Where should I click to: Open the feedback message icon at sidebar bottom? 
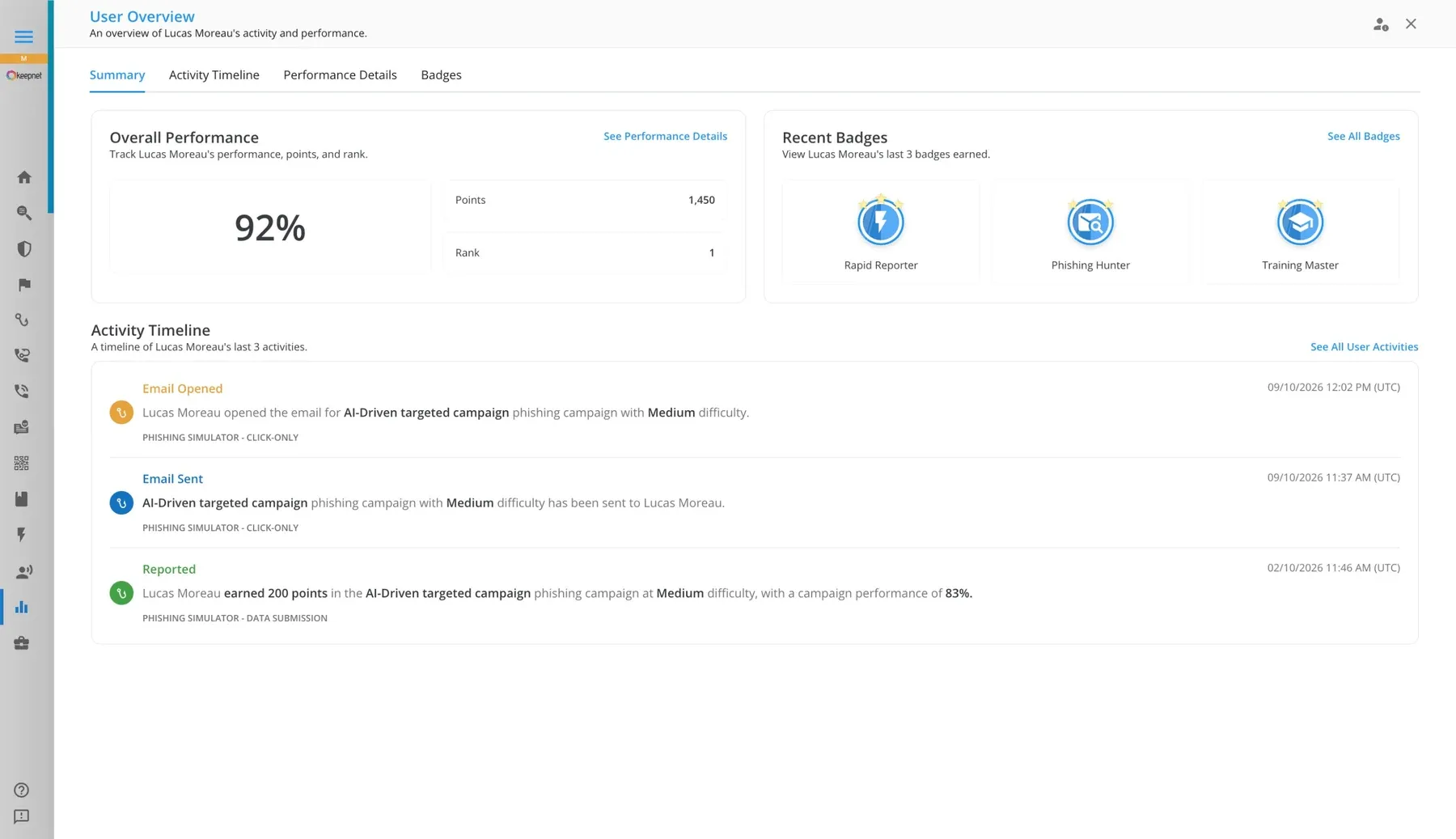(22, 817)
